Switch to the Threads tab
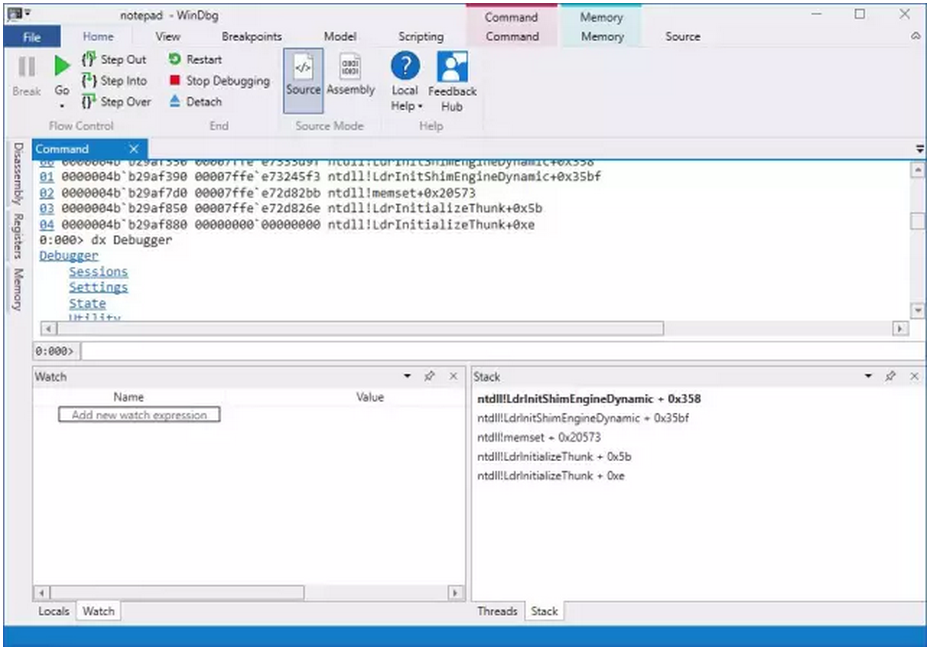Viewport: 929px width, 652px height. point(497,611)
